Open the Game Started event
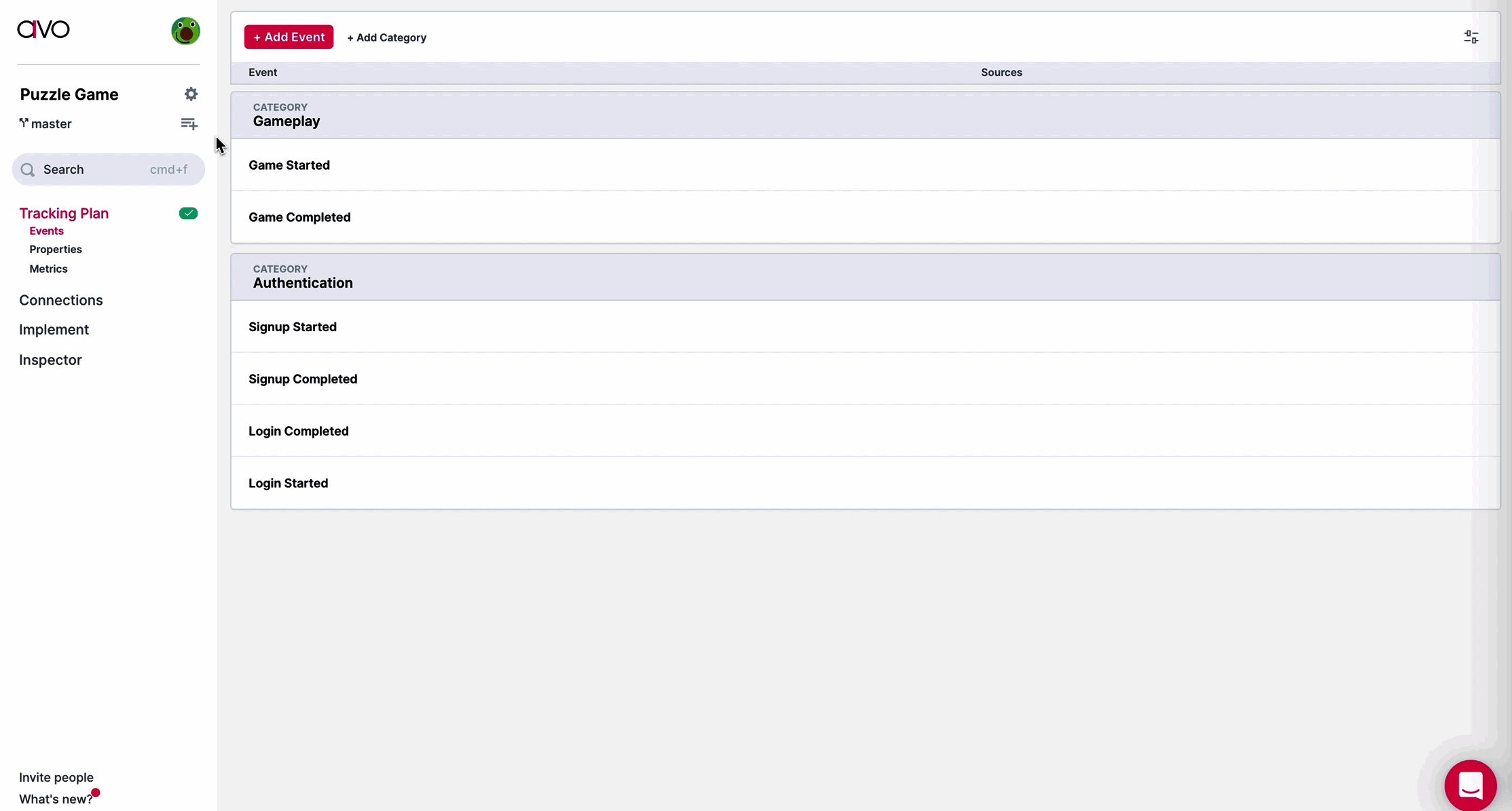1512x811 pixels. pos(866,166)
